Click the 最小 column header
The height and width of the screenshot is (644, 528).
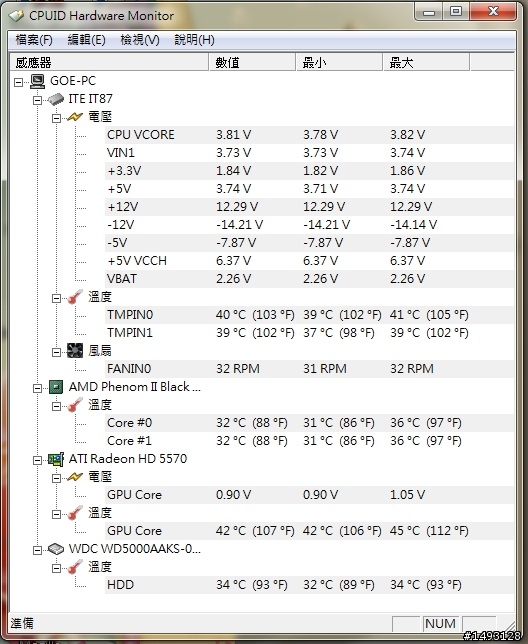[339, 62]
